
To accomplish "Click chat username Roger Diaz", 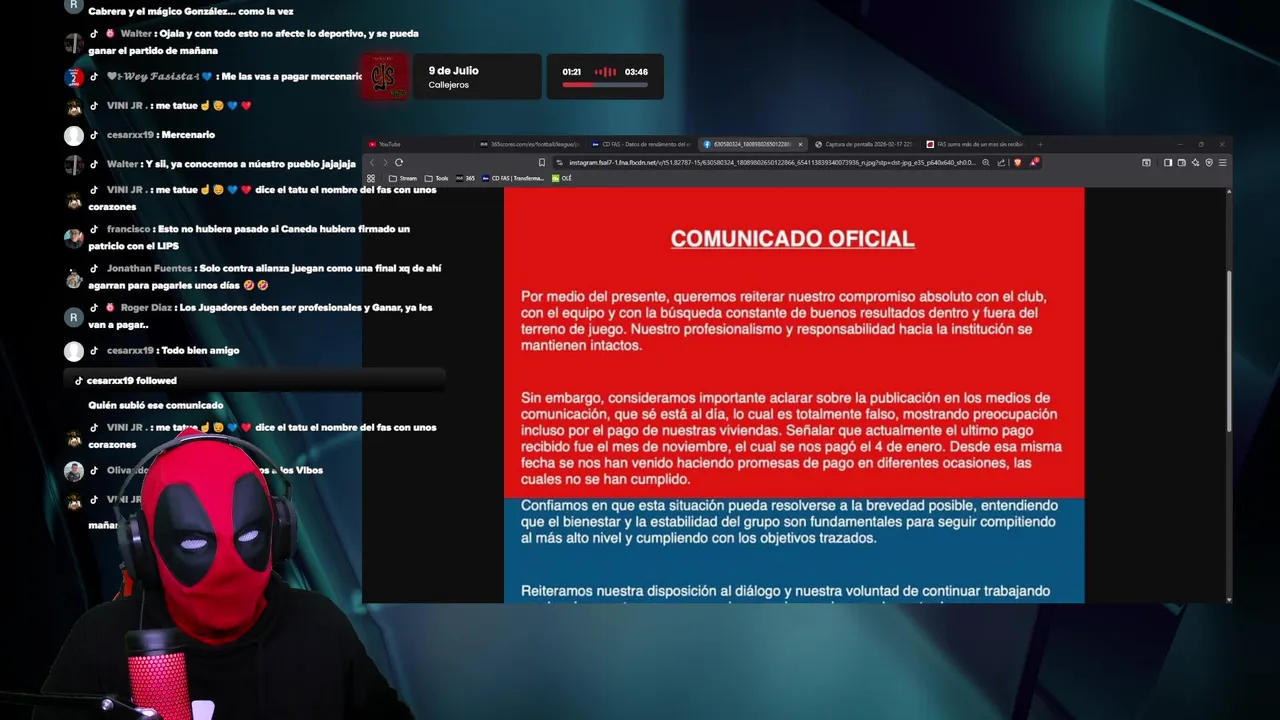I will pos(146,307).
